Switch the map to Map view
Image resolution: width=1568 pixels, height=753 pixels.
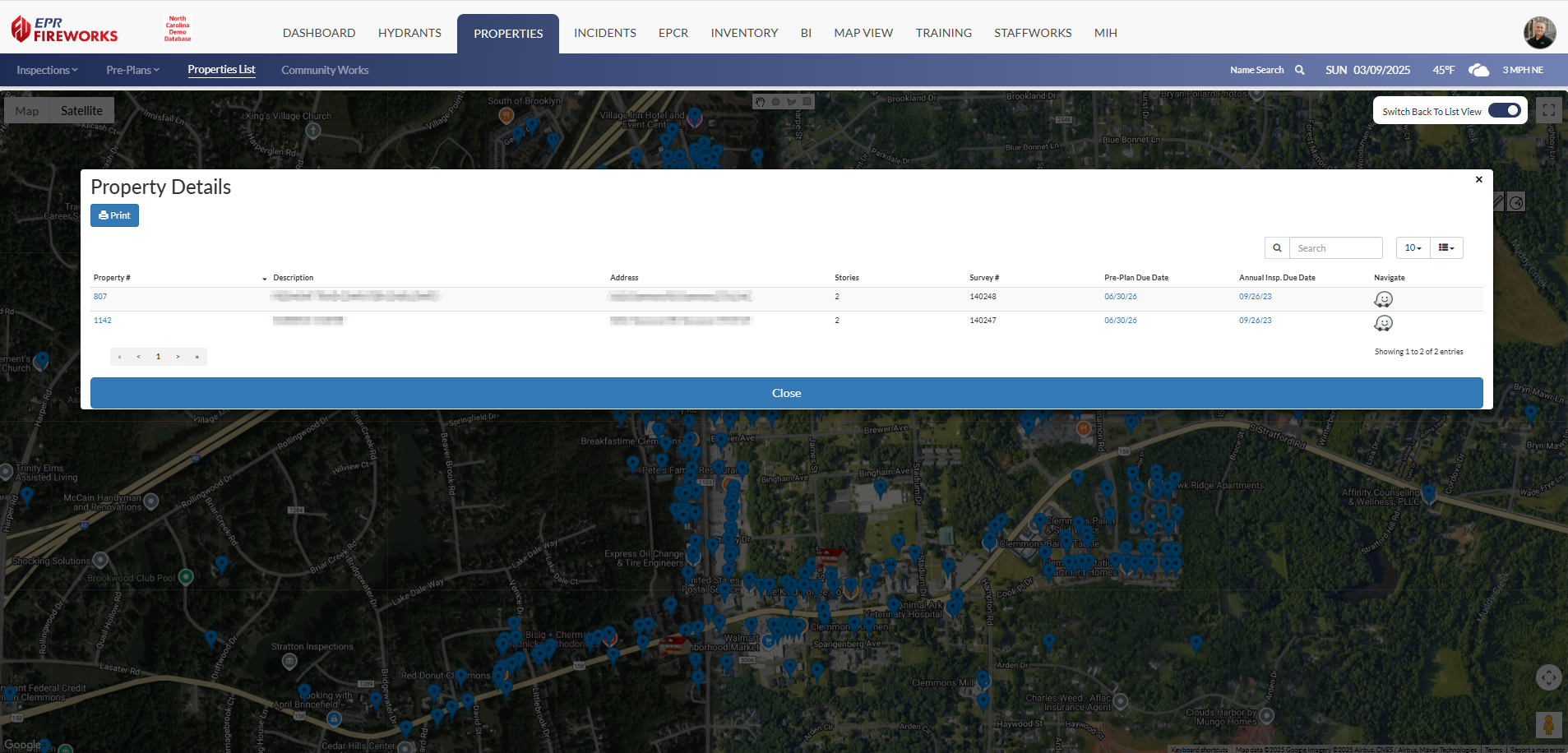[x=27, y=111]
